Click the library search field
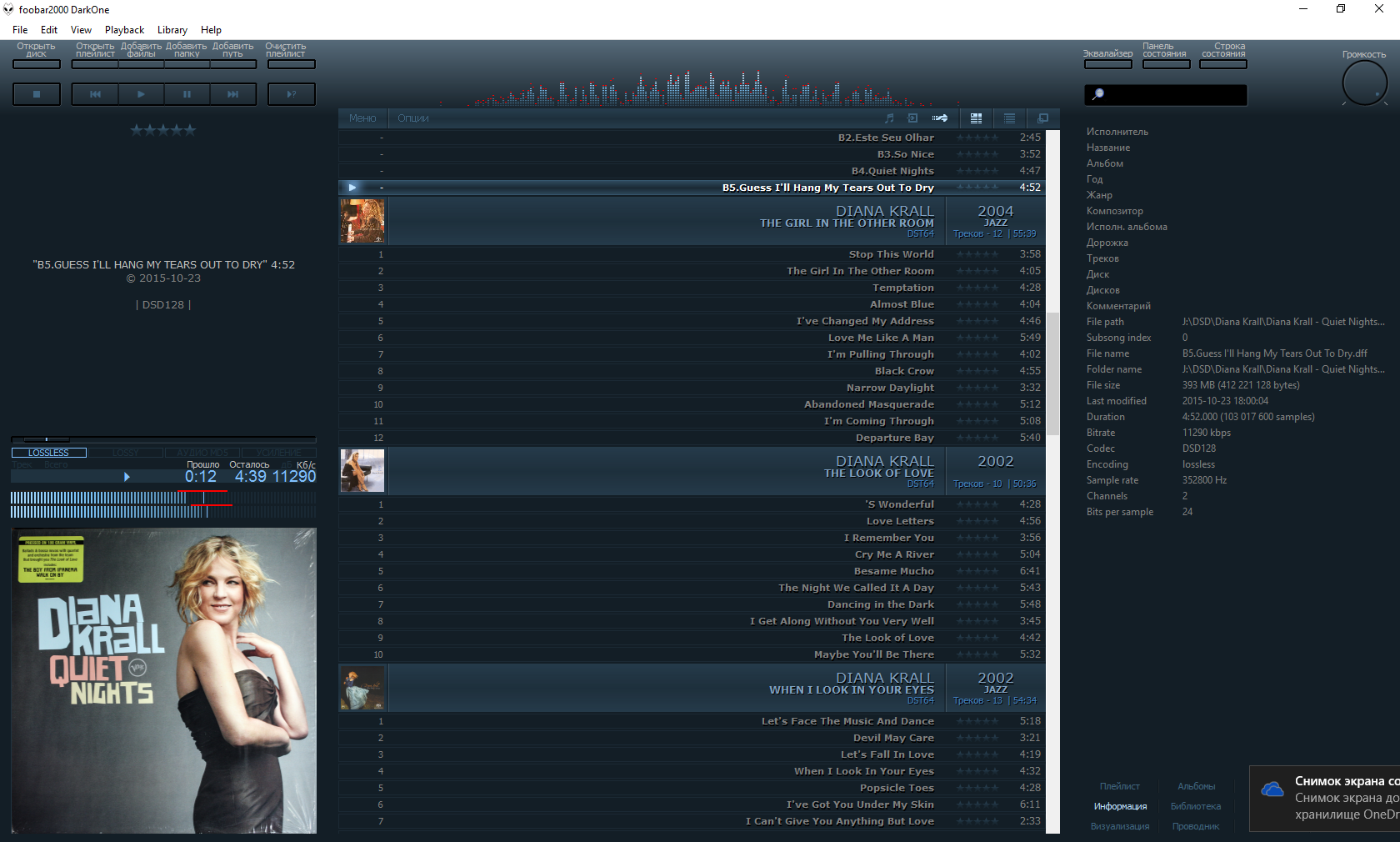This screenshot has height=842, width=1400. (x=1166, y=94)
